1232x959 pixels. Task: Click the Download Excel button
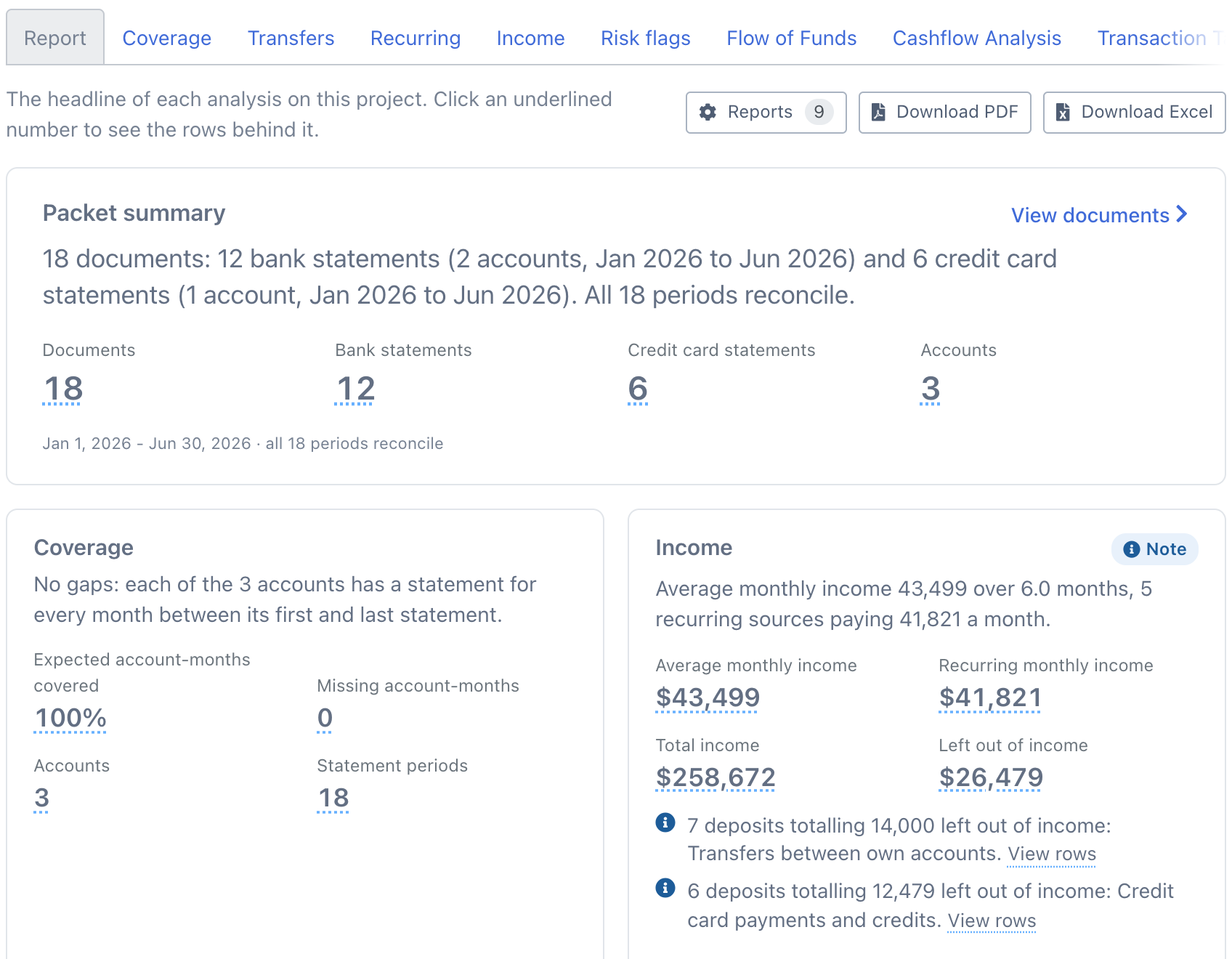pos(1134,113)
